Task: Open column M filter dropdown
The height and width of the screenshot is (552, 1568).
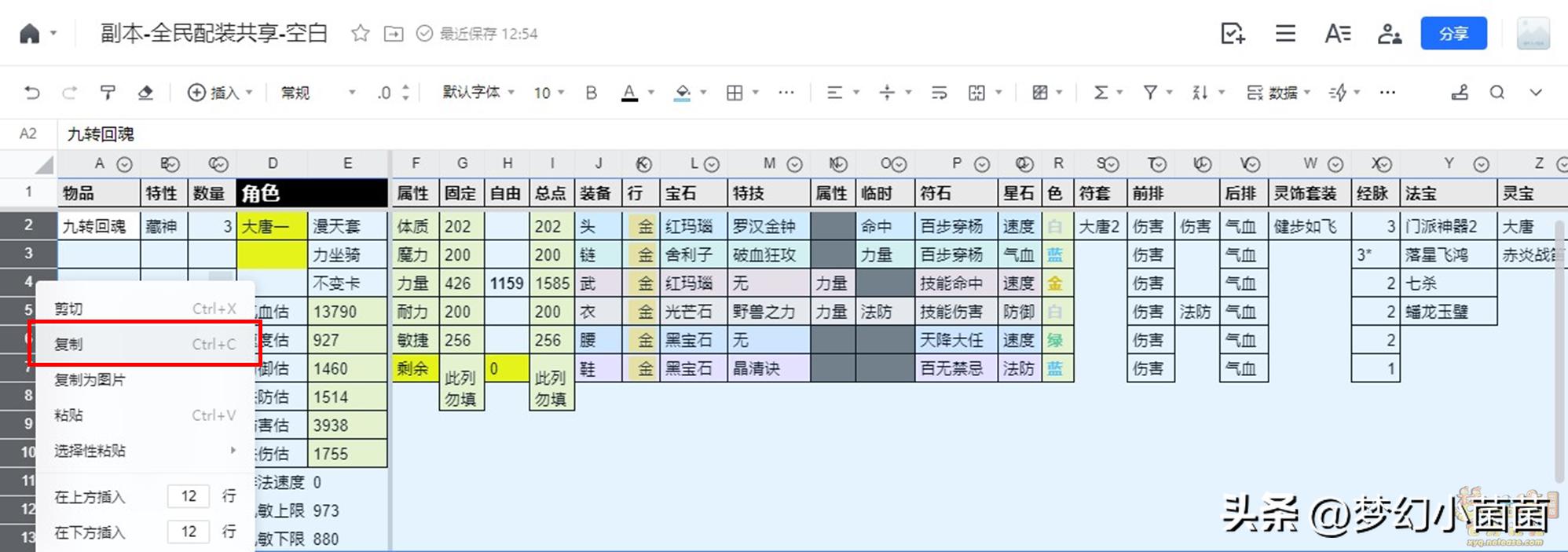Action: [794, 164]
